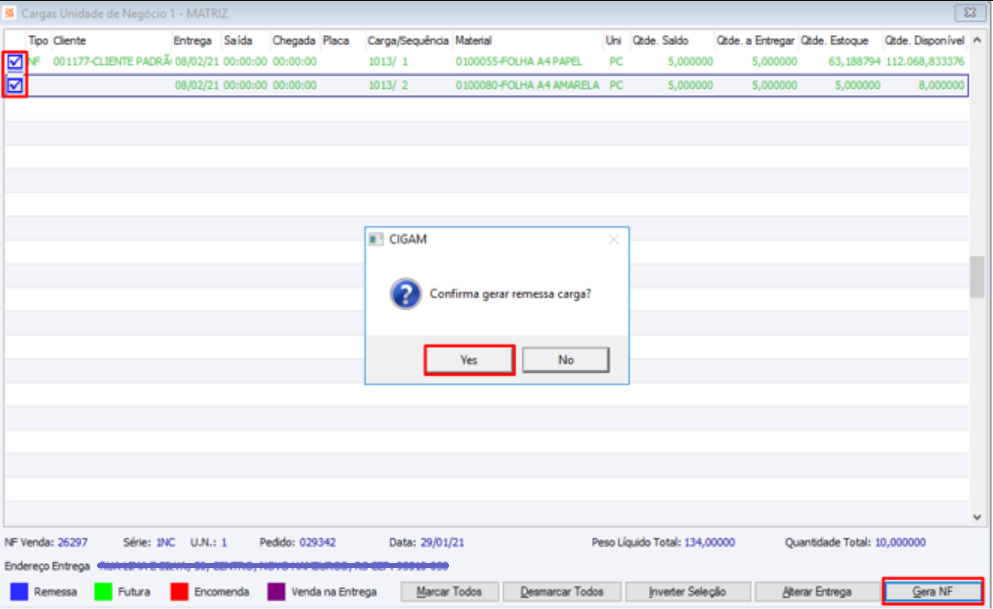This screenshot has height=609, width=993.
Task: Click the Qtde. Disponível column header
Action: click(925, 41)
